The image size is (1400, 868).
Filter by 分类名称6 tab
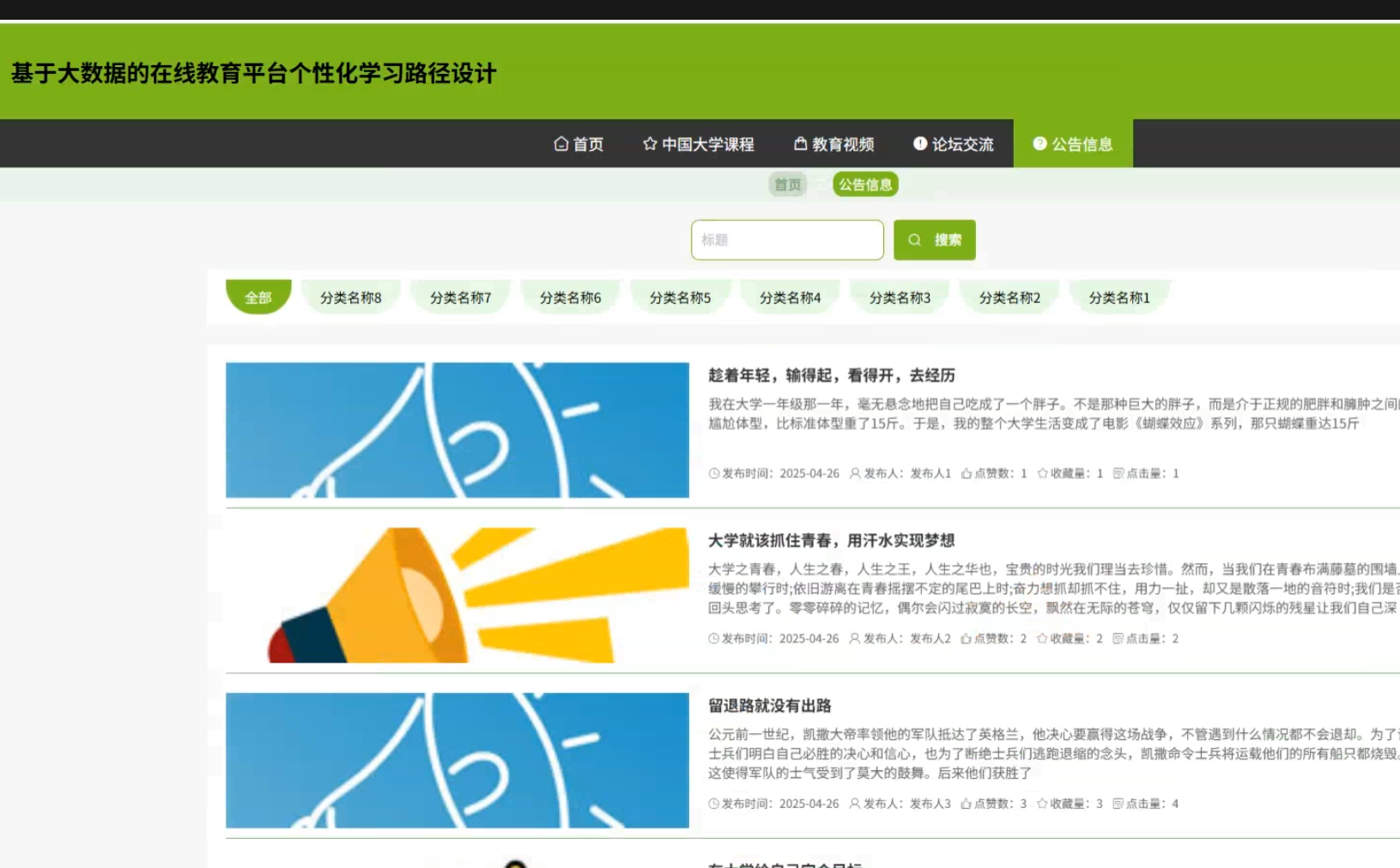point(570,297)
